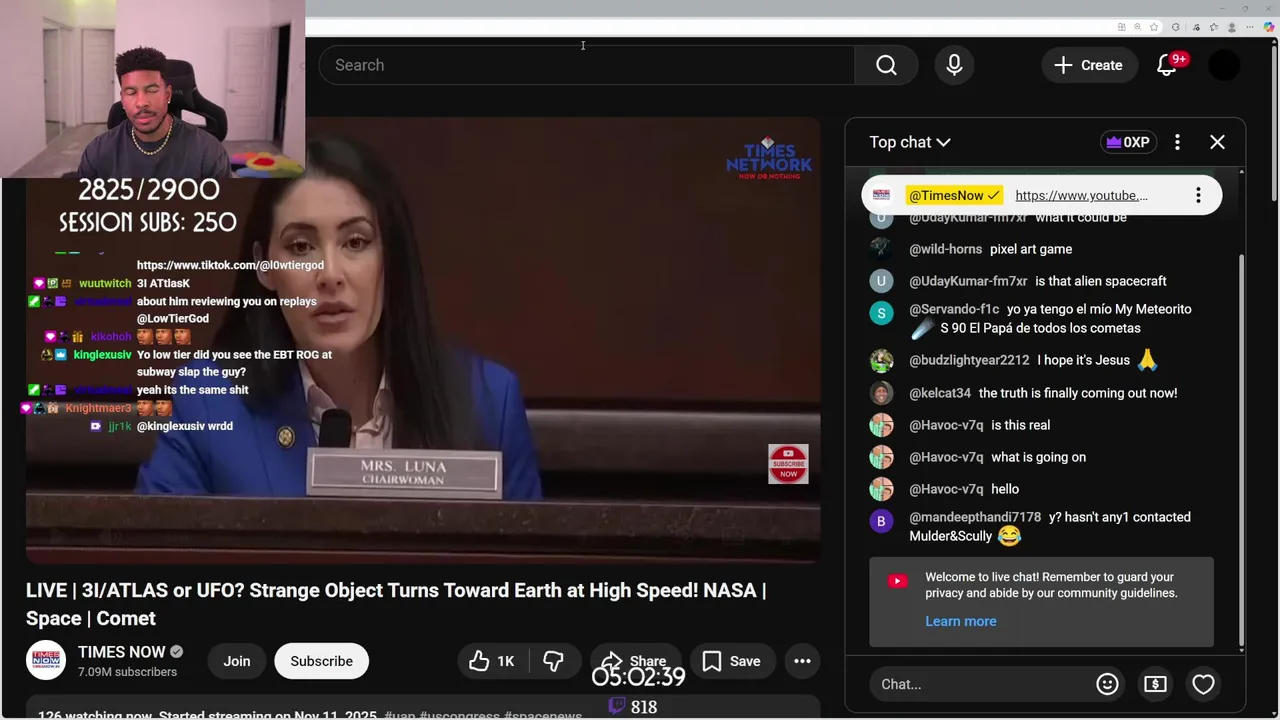This screenshot has height=720, width=1280.
Task: Click the live chat scrollbar
Action: point(1241,450)
